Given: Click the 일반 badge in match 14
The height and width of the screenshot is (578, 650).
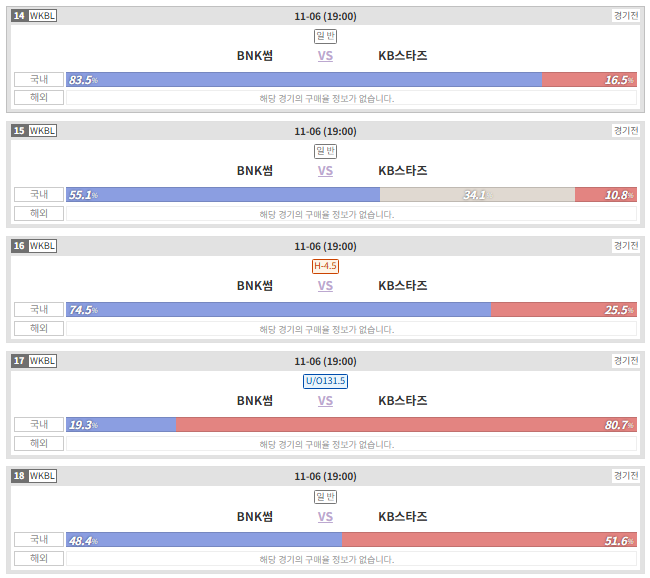Looking at the screenshot, I should tap(325, 36).
